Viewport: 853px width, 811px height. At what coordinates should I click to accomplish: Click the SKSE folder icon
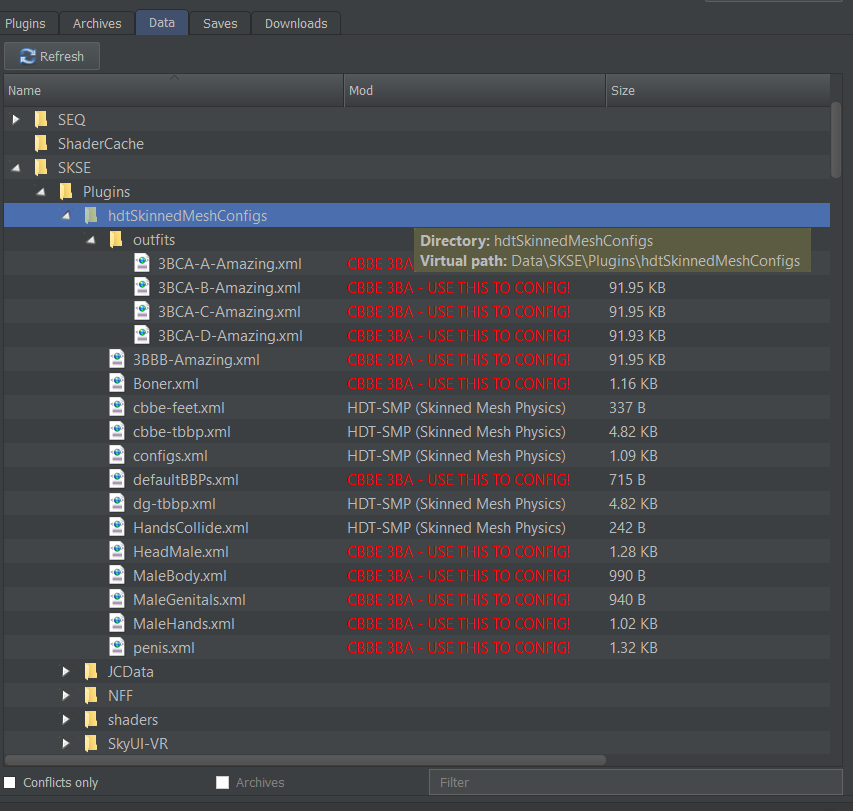tap(41, 167)
